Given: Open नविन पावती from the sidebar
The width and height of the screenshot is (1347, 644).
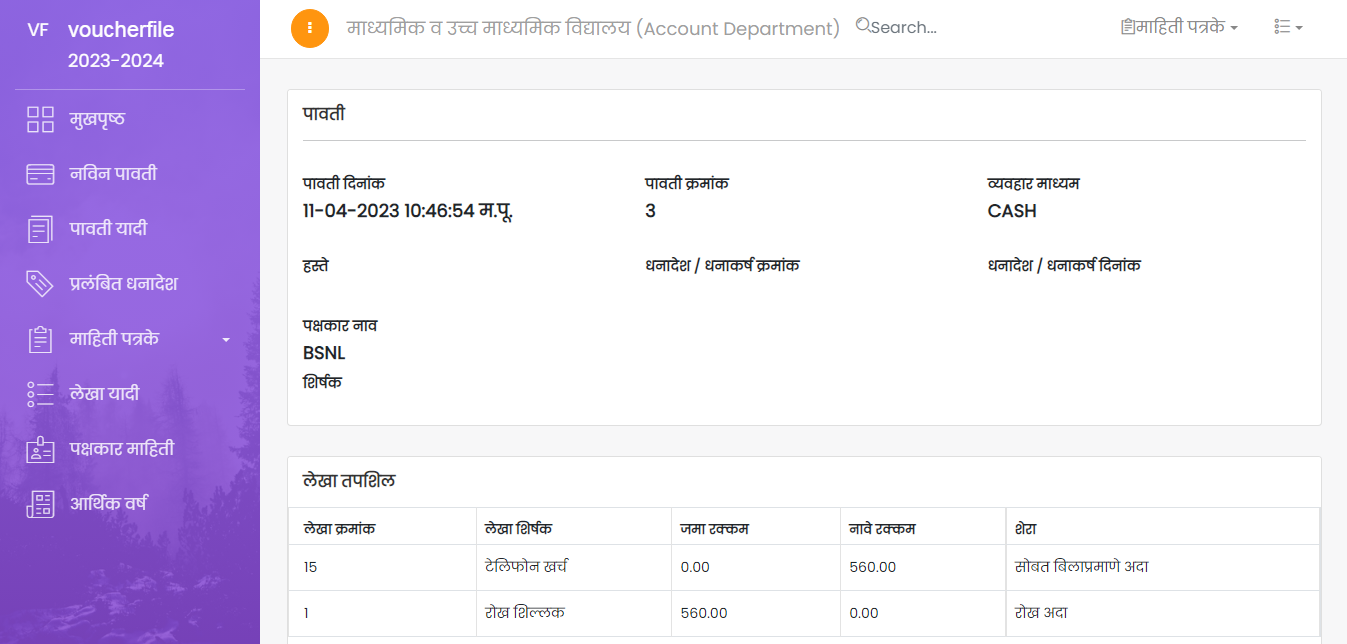Looking at the screenshot, I should [113, 174].
